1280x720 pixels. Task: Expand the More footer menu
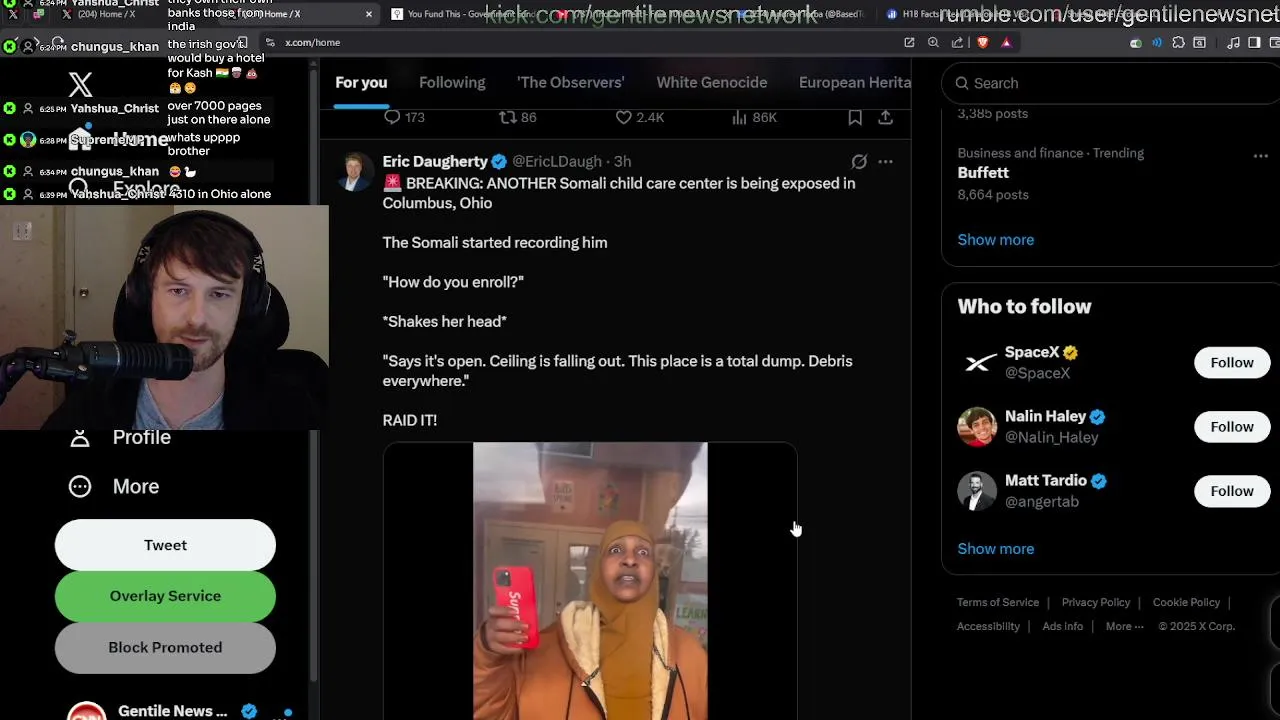click(x=1125, y=626)
